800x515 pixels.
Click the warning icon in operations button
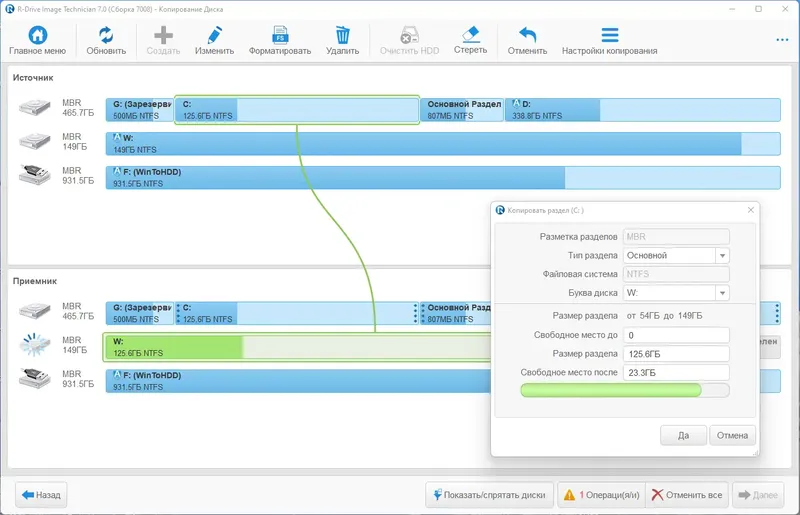coord(569,495)
